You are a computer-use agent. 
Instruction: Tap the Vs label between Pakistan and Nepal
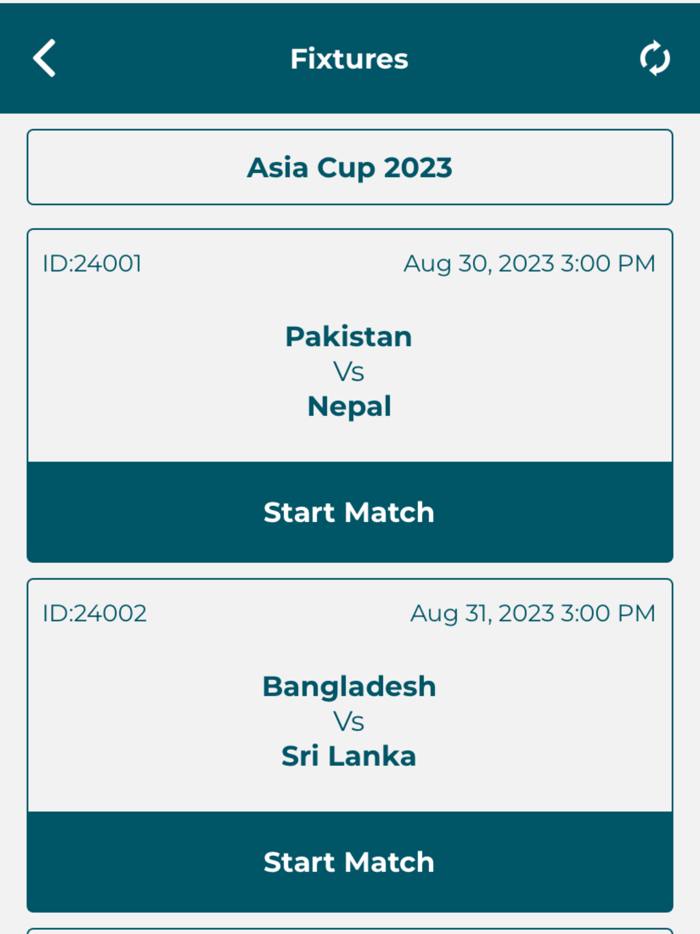pyautogui.click(x=348, y=371)
